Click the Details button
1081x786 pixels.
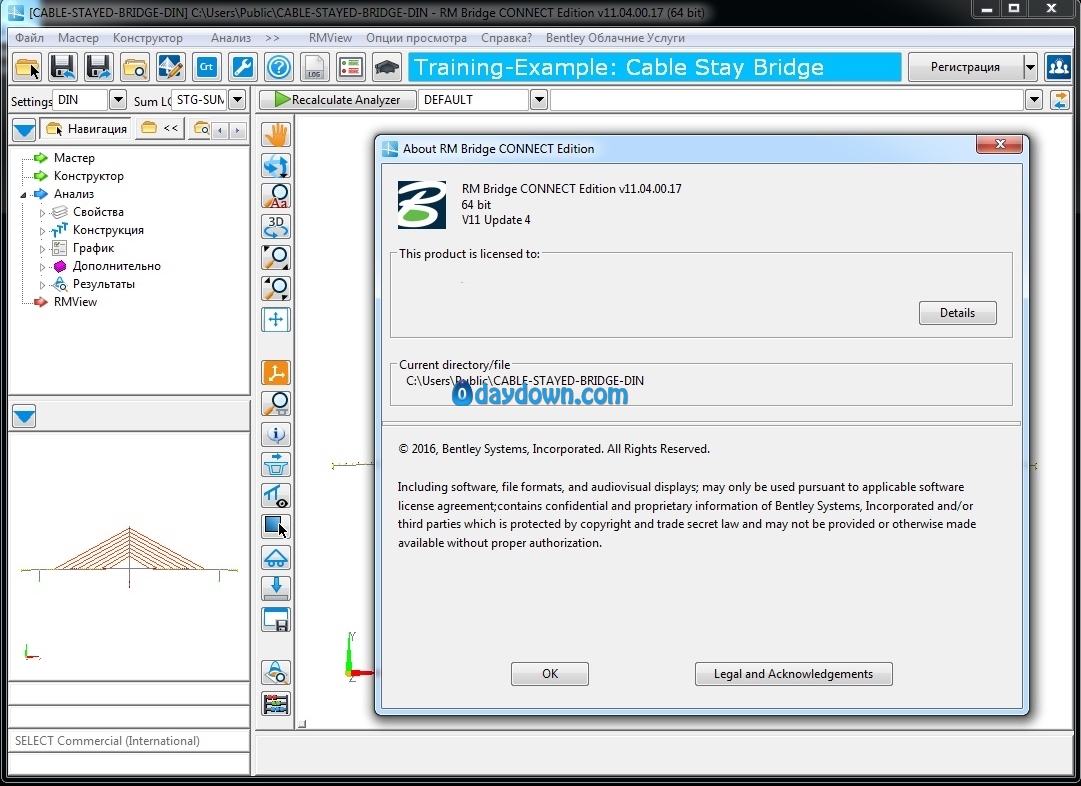(958, 312)
